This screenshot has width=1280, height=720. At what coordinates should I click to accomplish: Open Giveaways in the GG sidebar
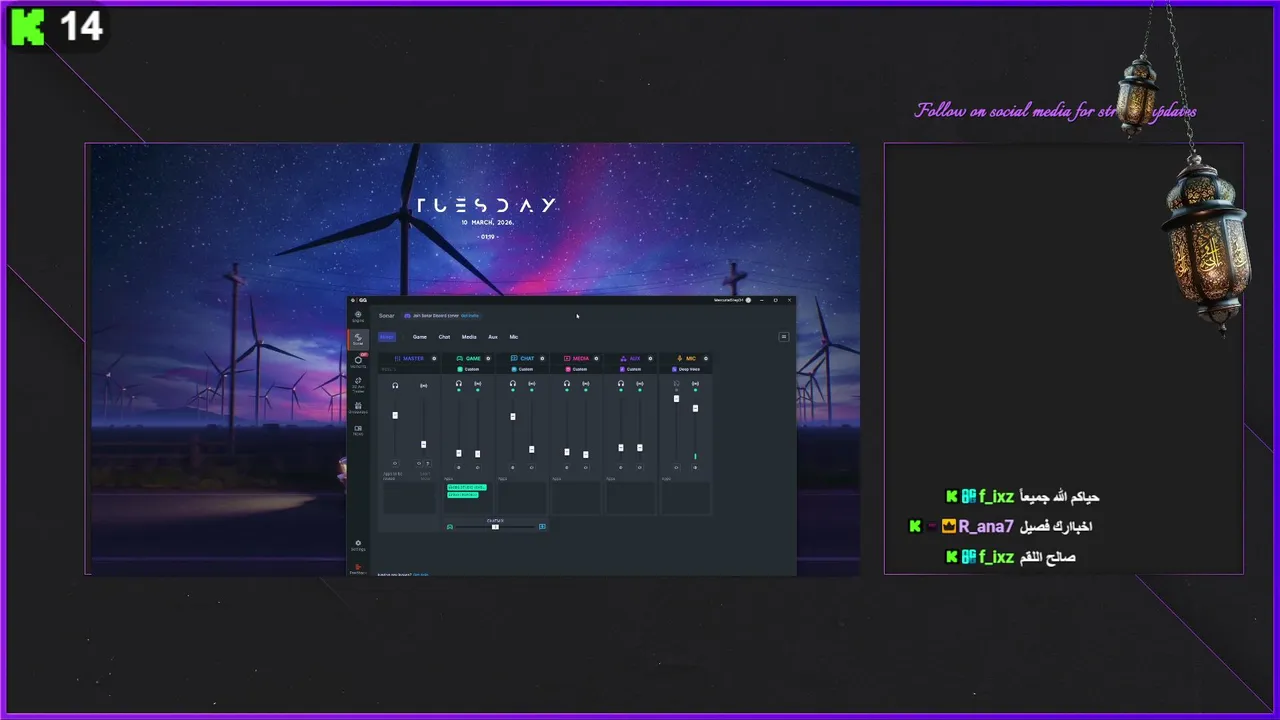pyautogui.click(x=358, y=408)
